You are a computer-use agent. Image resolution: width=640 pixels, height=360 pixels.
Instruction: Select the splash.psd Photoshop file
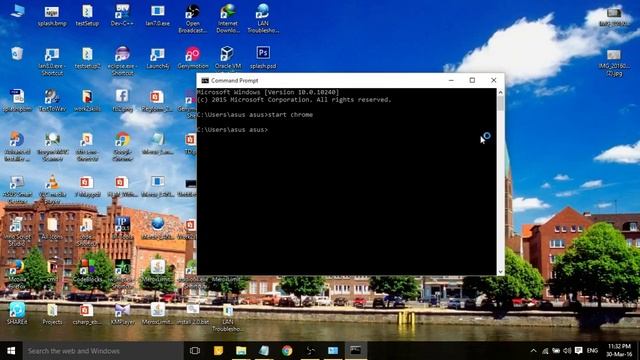[263, 58]
